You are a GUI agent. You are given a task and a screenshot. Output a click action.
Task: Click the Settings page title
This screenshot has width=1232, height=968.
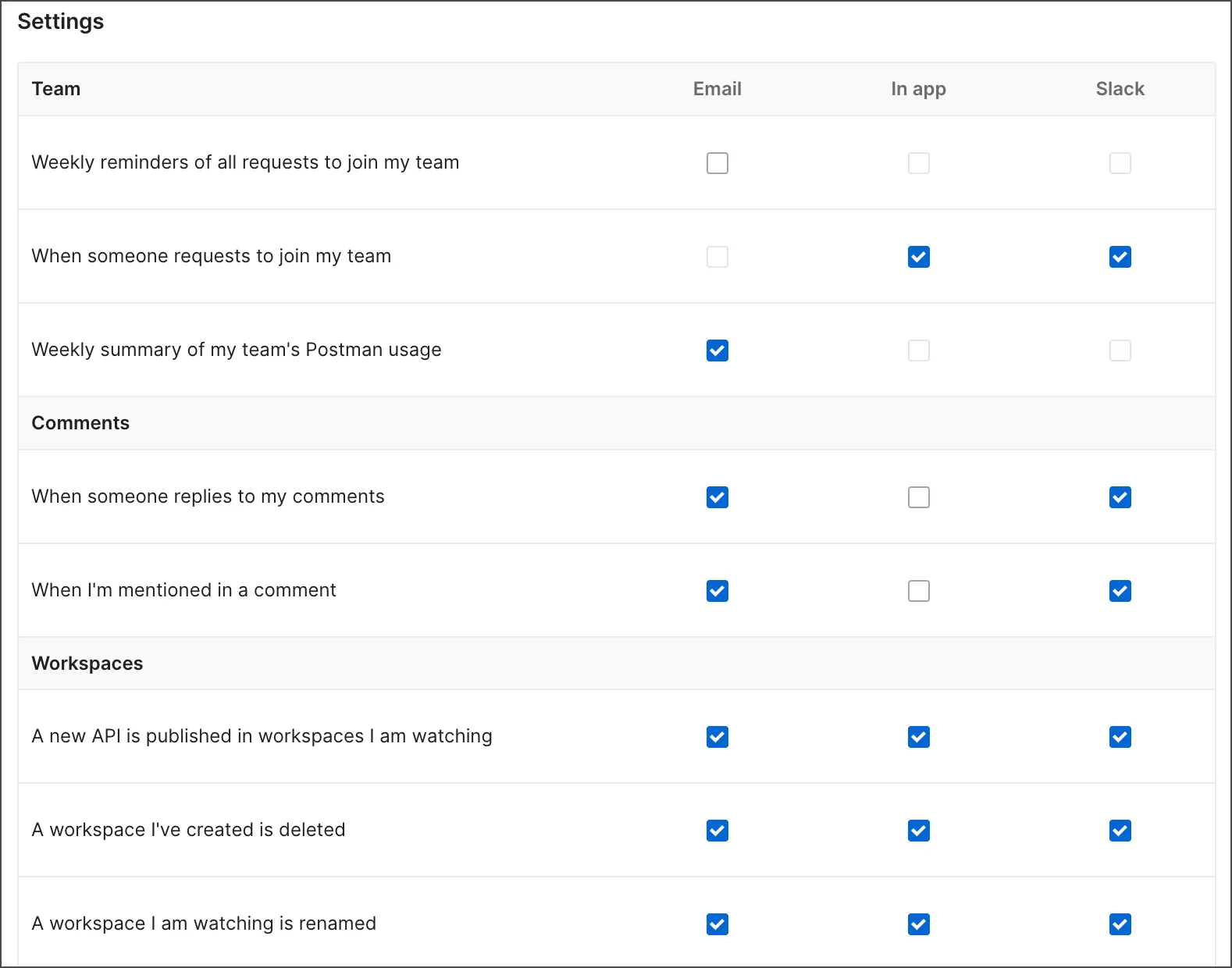60,22
